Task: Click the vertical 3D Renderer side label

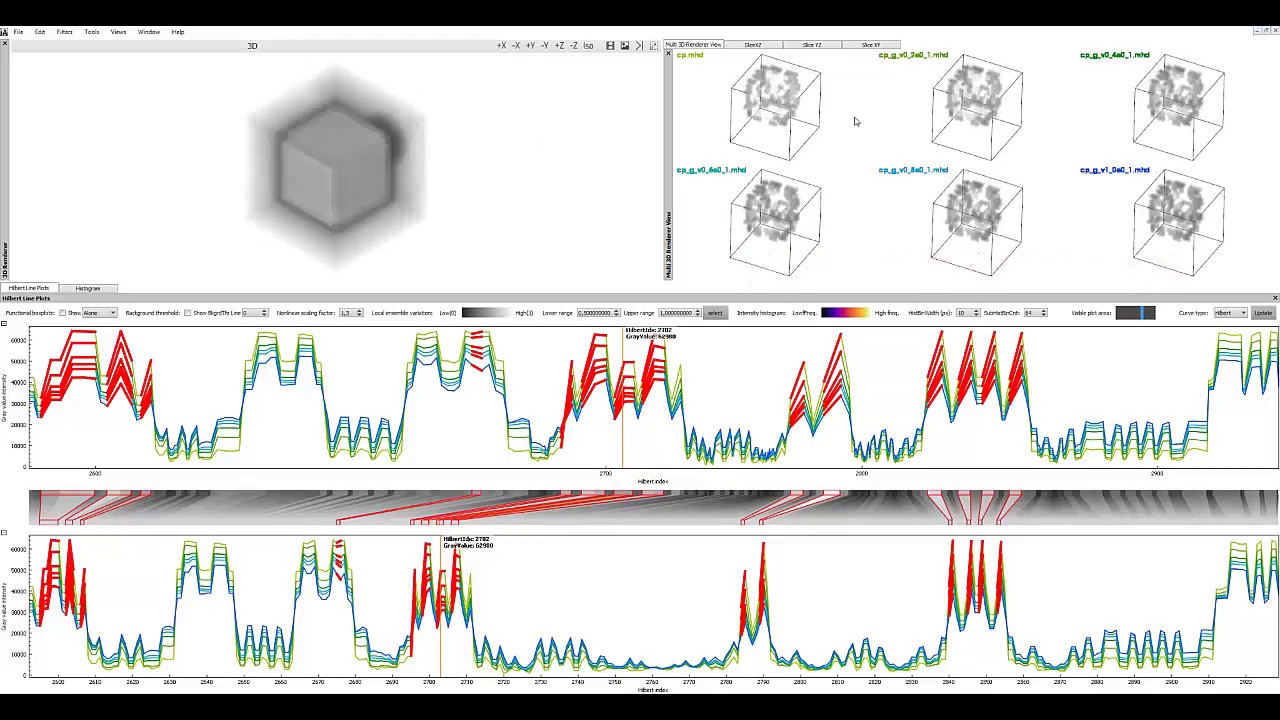Action: [4, 260]
